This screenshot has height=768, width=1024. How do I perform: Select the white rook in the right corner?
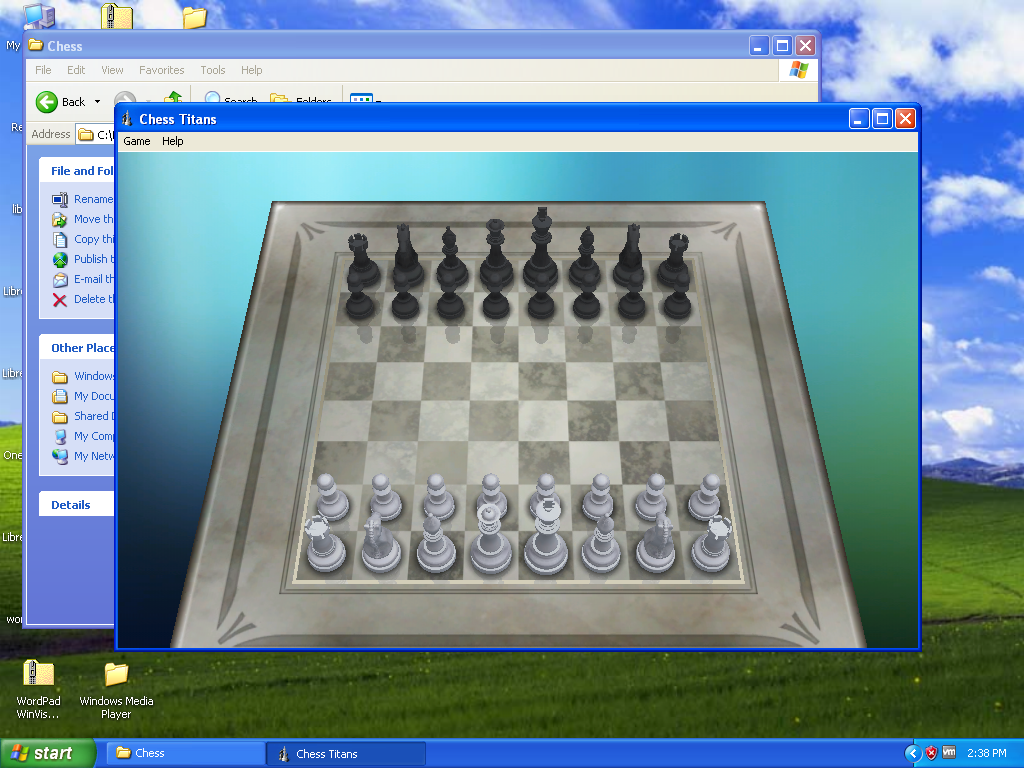[711, 545]
